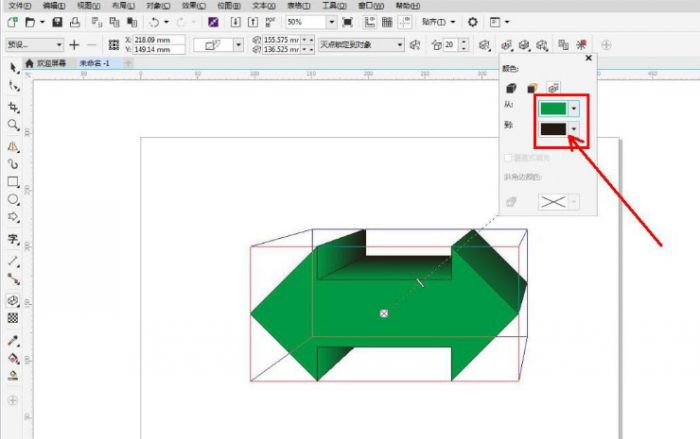Choose the Ellipse tool
Image resolution: width=700 pixels, height=439 pixels.
click(13, 199)
